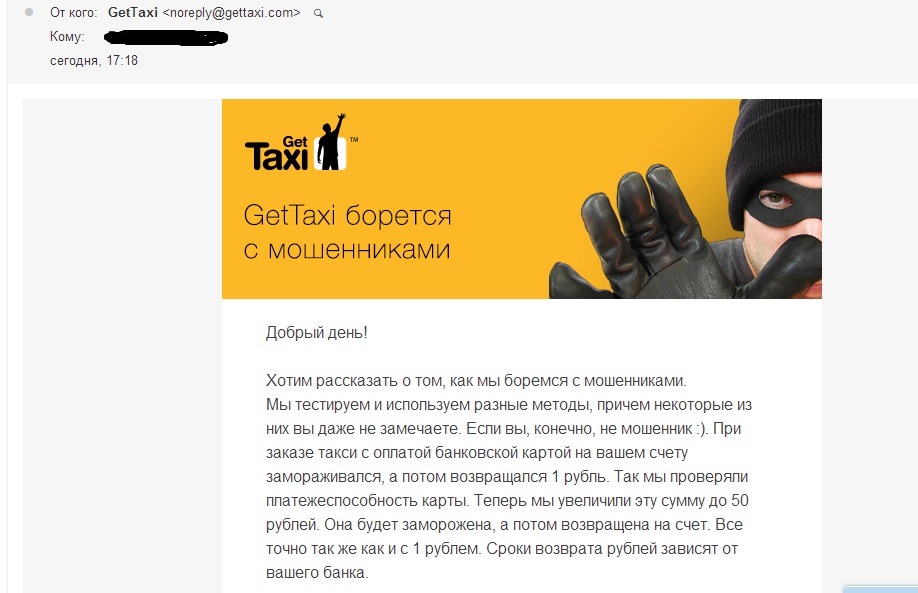
Task: Toggle the gray read-status dot
Action: point(29,12)
